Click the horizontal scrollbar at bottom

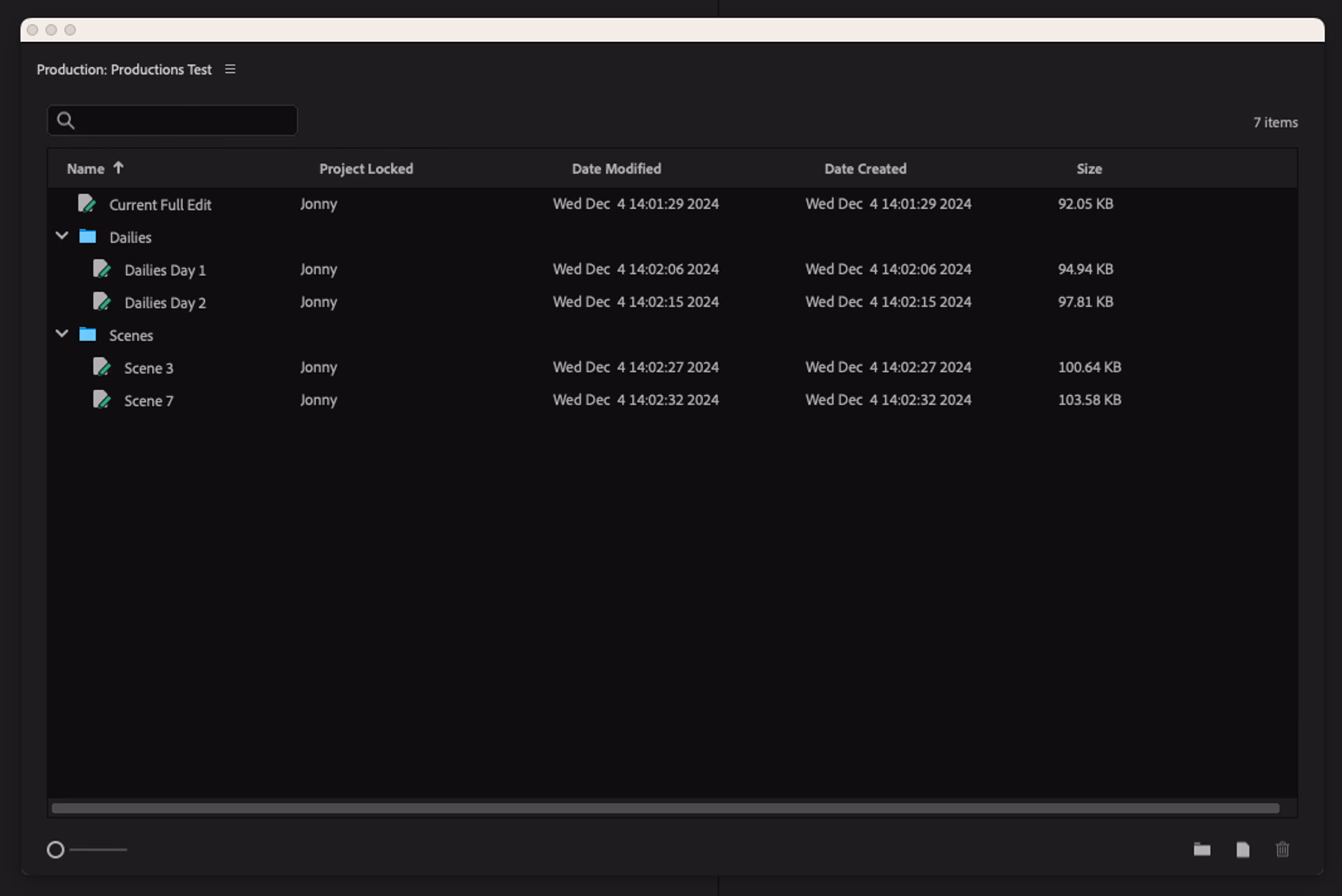664,808
